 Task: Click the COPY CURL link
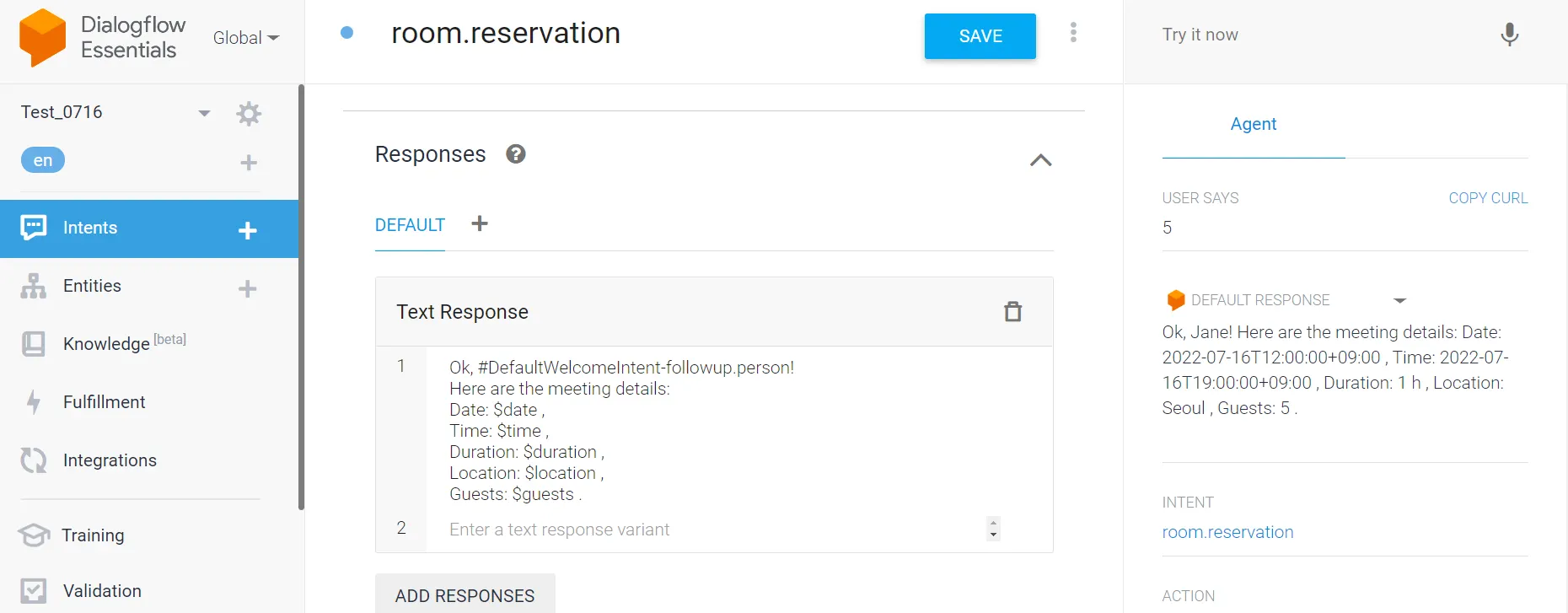point(1487,198)
